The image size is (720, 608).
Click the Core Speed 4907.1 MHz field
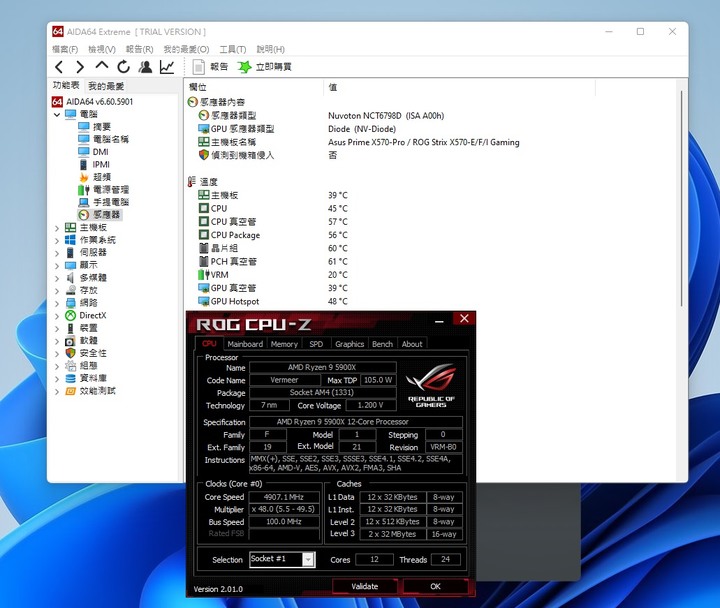284,497
